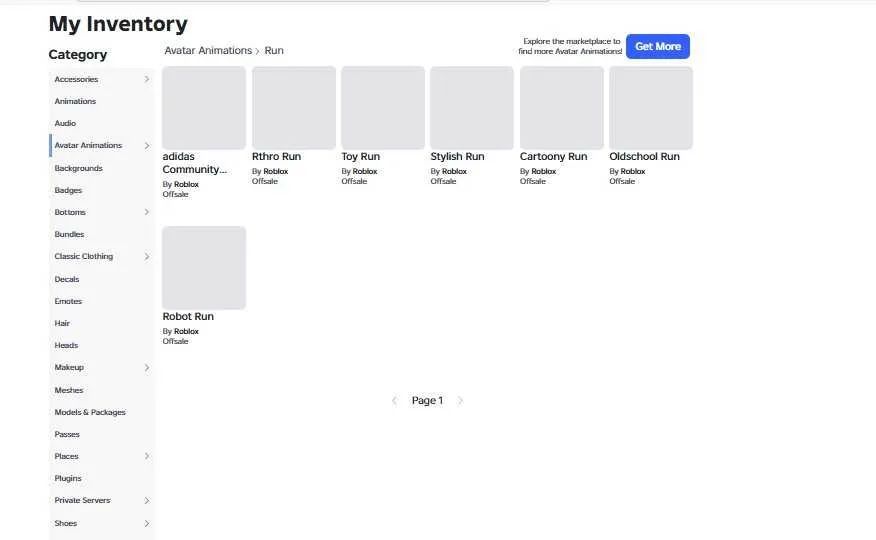
Task: Click the Rthro Run title link
Action: click(277, 157)
